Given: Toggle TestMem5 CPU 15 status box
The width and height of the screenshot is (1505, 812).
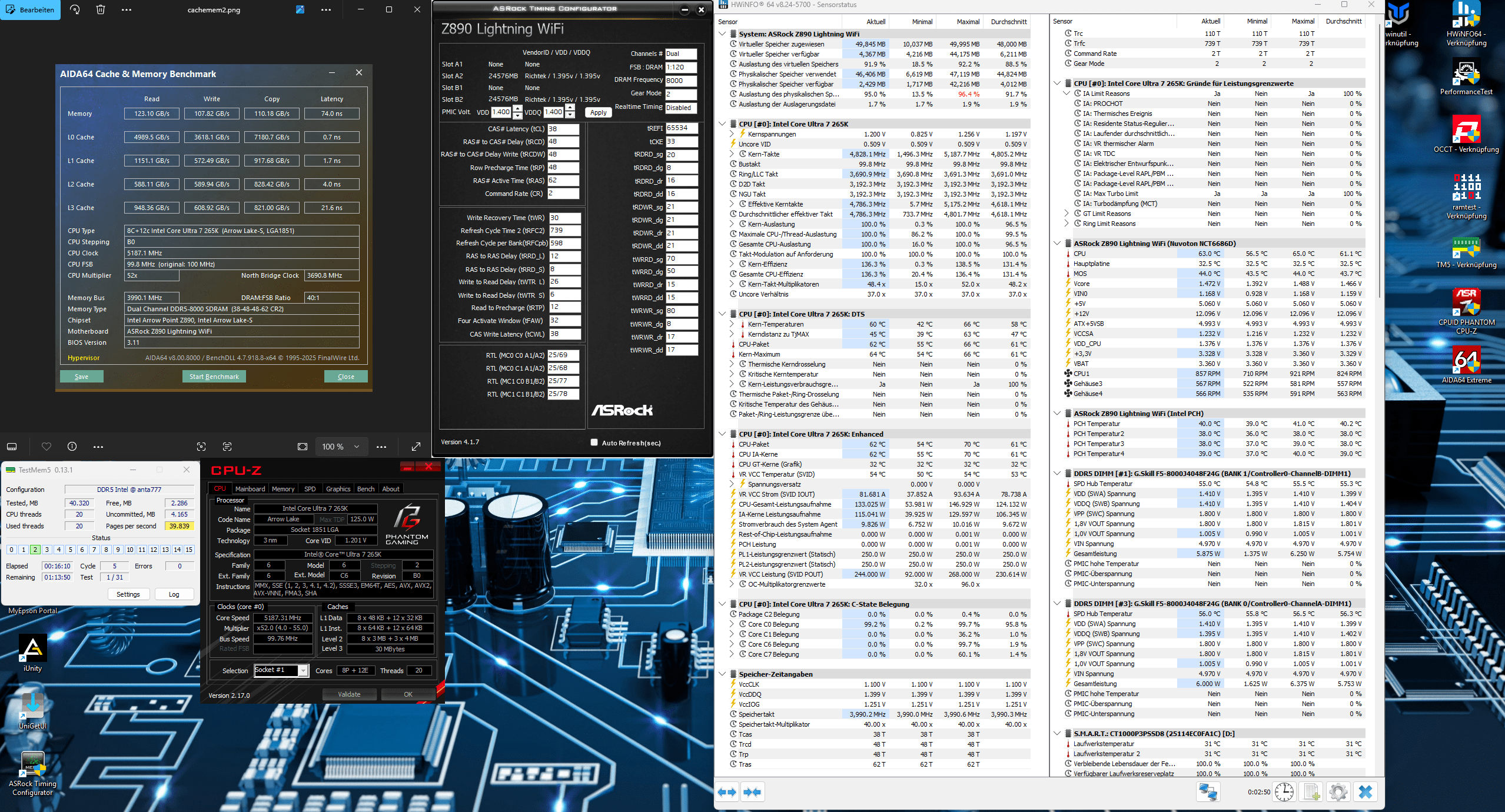Looking at the screenshot, I should click(x=189, y=550).
